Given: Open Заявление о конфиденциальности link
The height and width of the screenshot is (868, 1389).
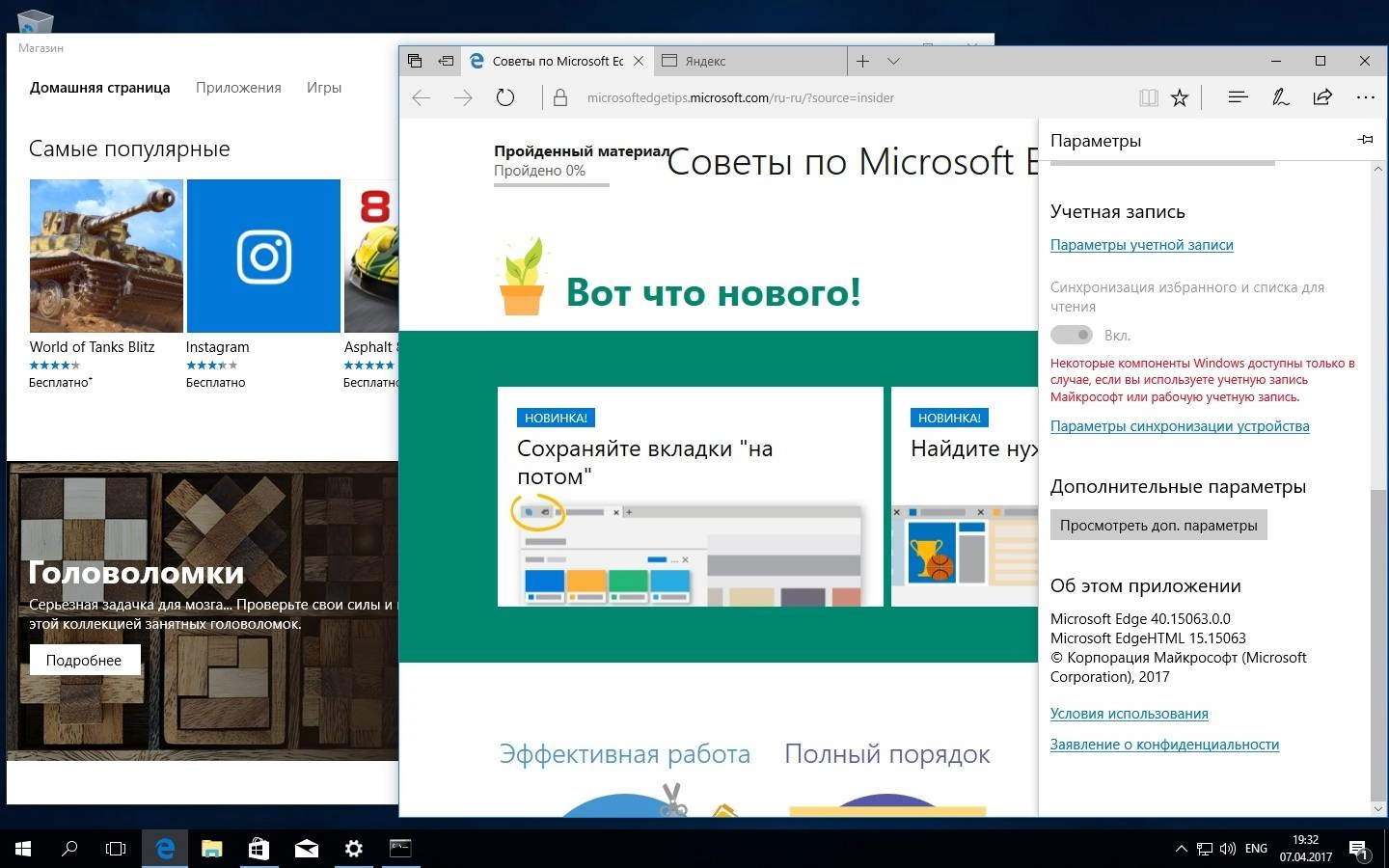Looking at the screenshot, I should (1164, 745).
